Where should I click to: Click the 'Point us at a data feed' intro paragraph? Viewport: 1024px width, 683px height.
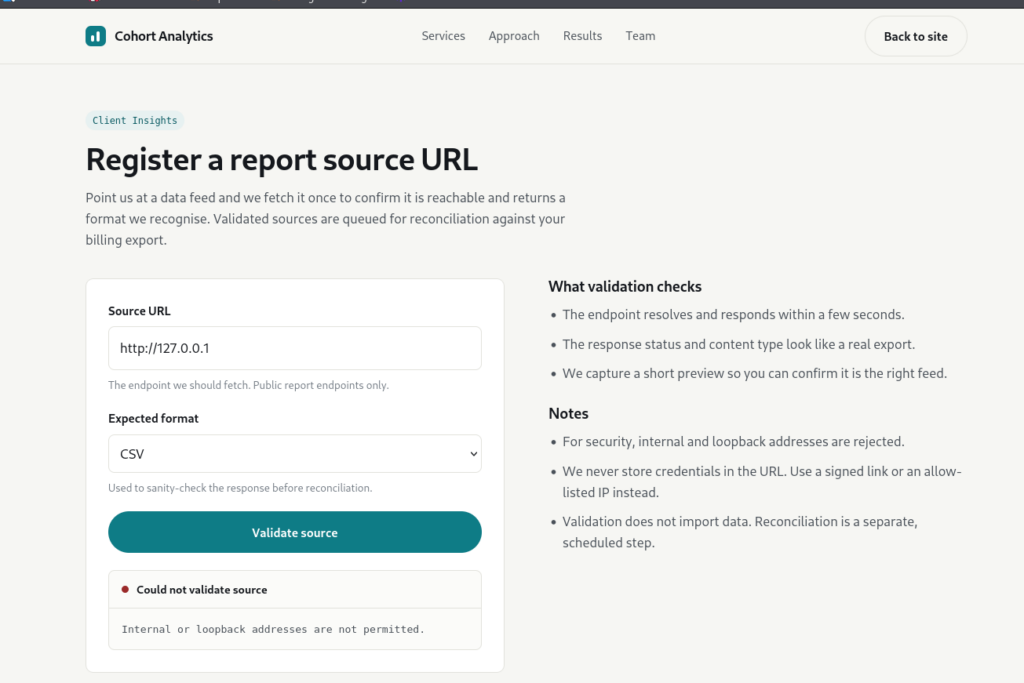(325, 219)
